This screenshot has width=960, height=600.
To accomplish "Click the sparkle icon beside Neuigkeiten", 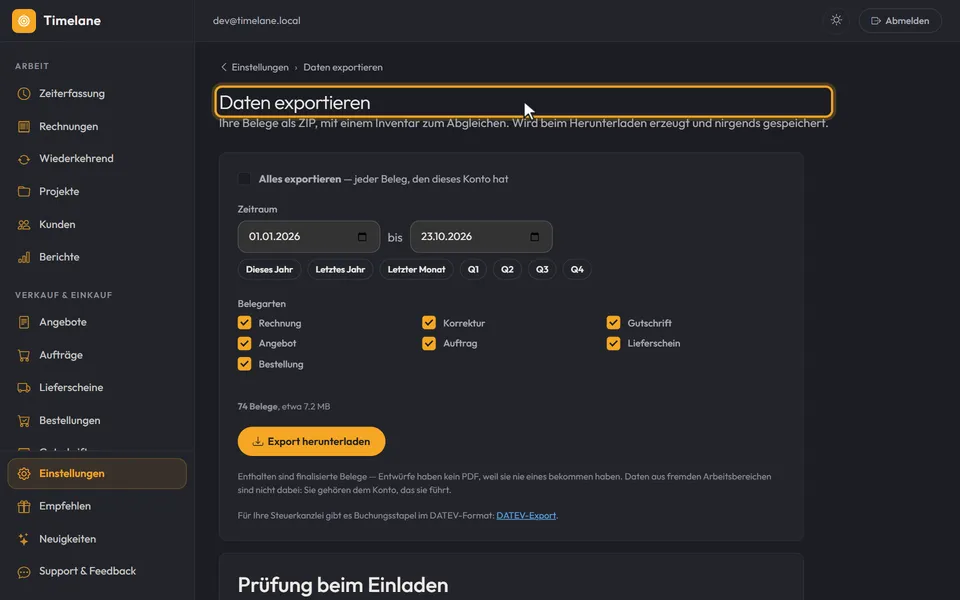I will pos(24,539).
